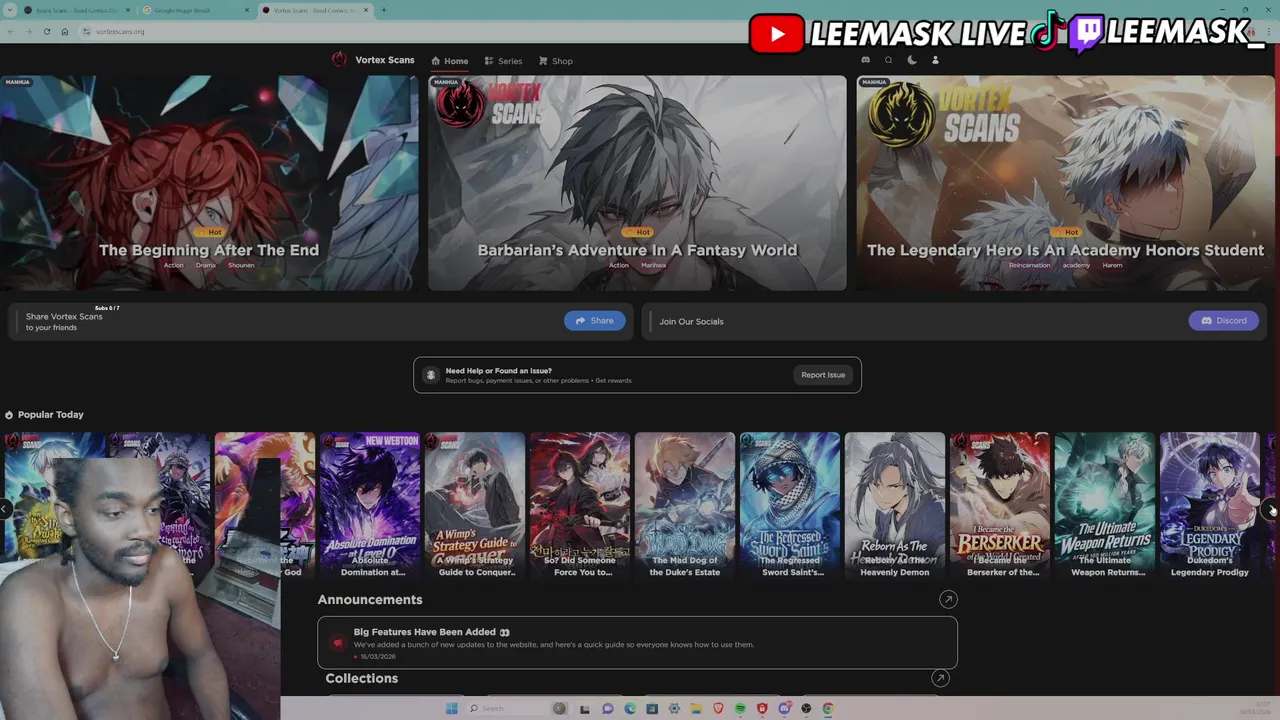Open So? Did Someone Force You to cover
The height and width of the screenshot is (720, 1280).
pos(580,505)
